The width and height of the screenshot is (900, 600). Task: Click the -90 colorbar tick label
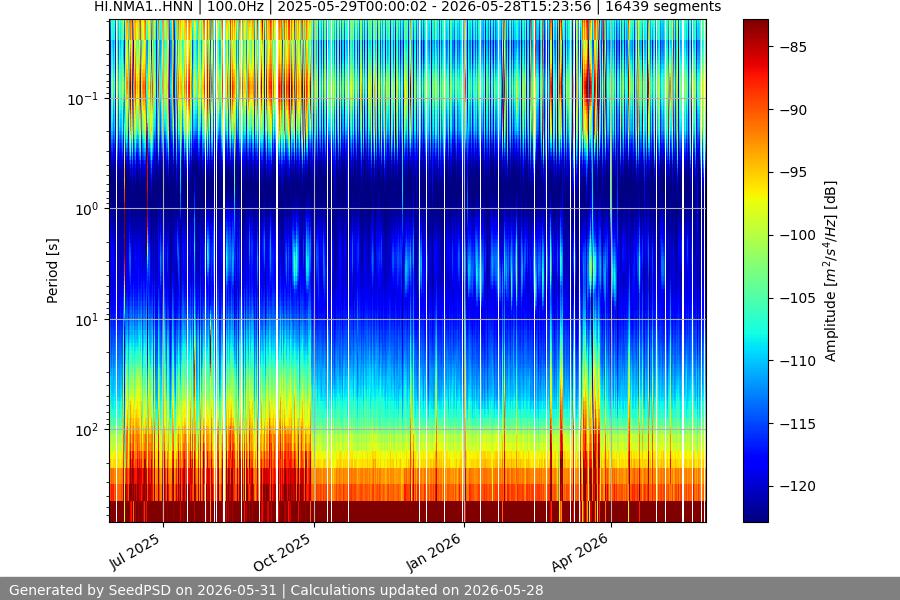tap(793, 110)
